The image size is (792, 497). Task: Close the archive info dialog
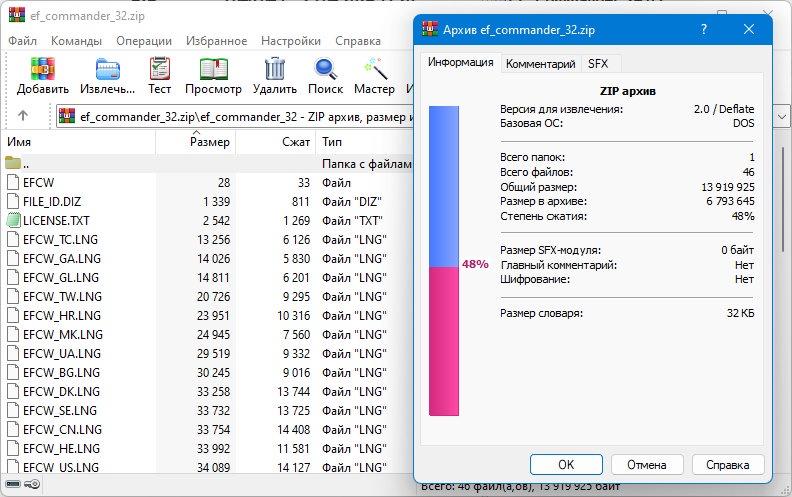tap(749, 29)
